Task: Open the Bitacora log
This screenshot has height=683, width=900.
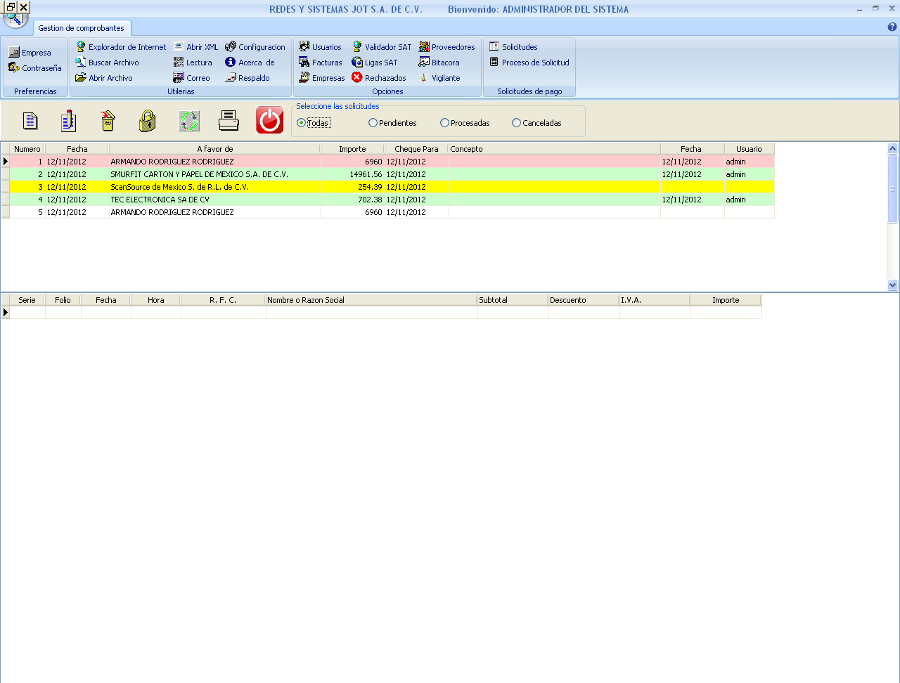Action: tap(439, 62)
